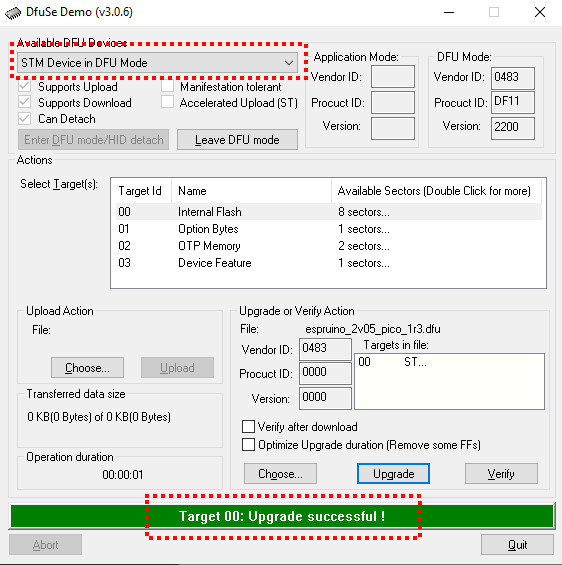Toggle Accelerated Upload (ST) checkbox

pos(168,102)
